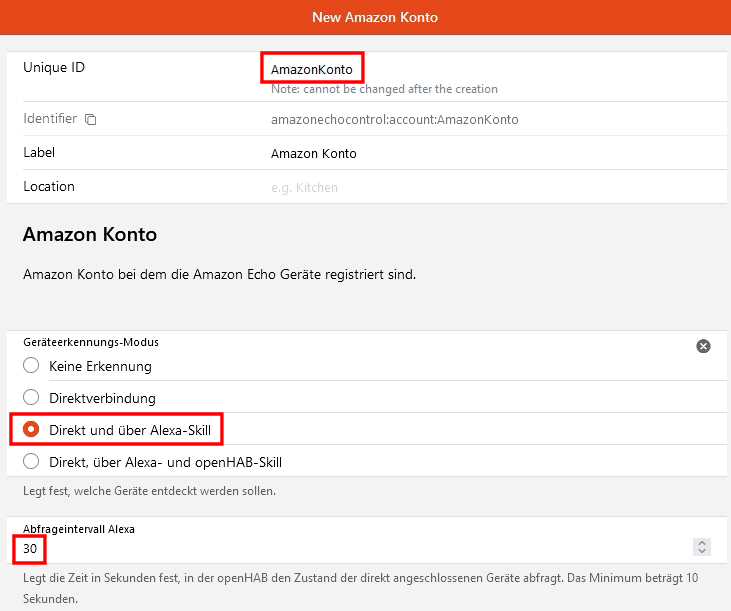Image resolution: width=731 pixels, height=611 pixels.
Task: Decrease the Abfrageintervall Alexa value with the down arrow
Action: pos(702,551)
